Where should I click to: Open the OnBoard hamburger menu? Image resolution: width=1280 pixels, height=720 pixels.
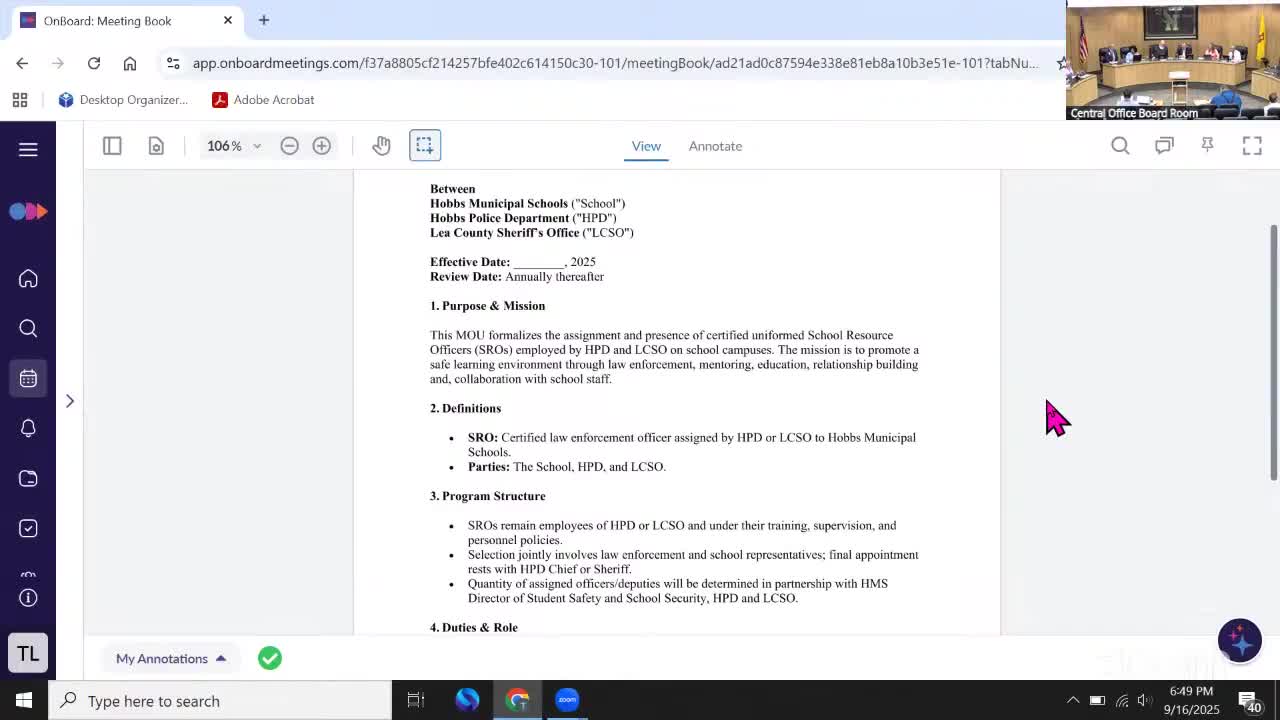click(x=28, y=149)
